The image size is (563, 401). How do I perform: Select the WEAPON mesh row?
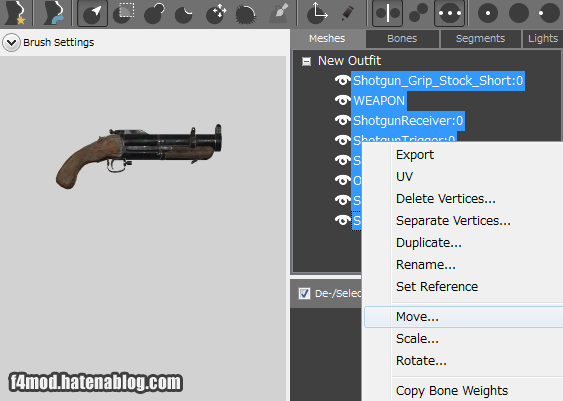pyautogui.click(x=379, y=101)
